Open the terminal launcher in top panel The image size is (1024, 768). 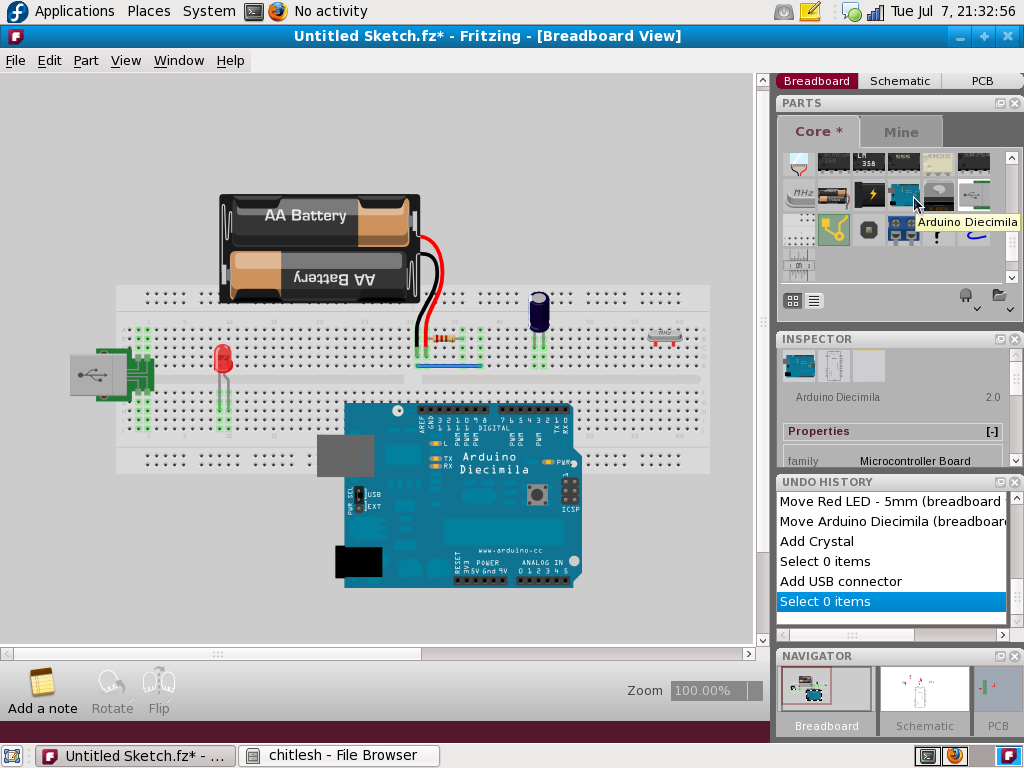coord(253,12)
